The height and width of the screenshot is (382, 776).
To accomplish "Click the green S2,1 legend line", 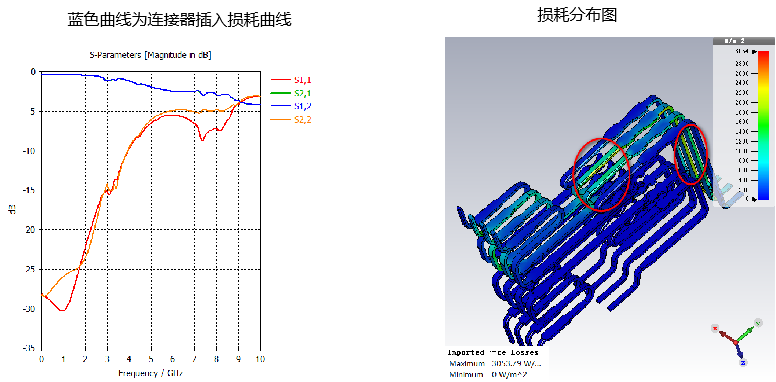I will 280,93.
